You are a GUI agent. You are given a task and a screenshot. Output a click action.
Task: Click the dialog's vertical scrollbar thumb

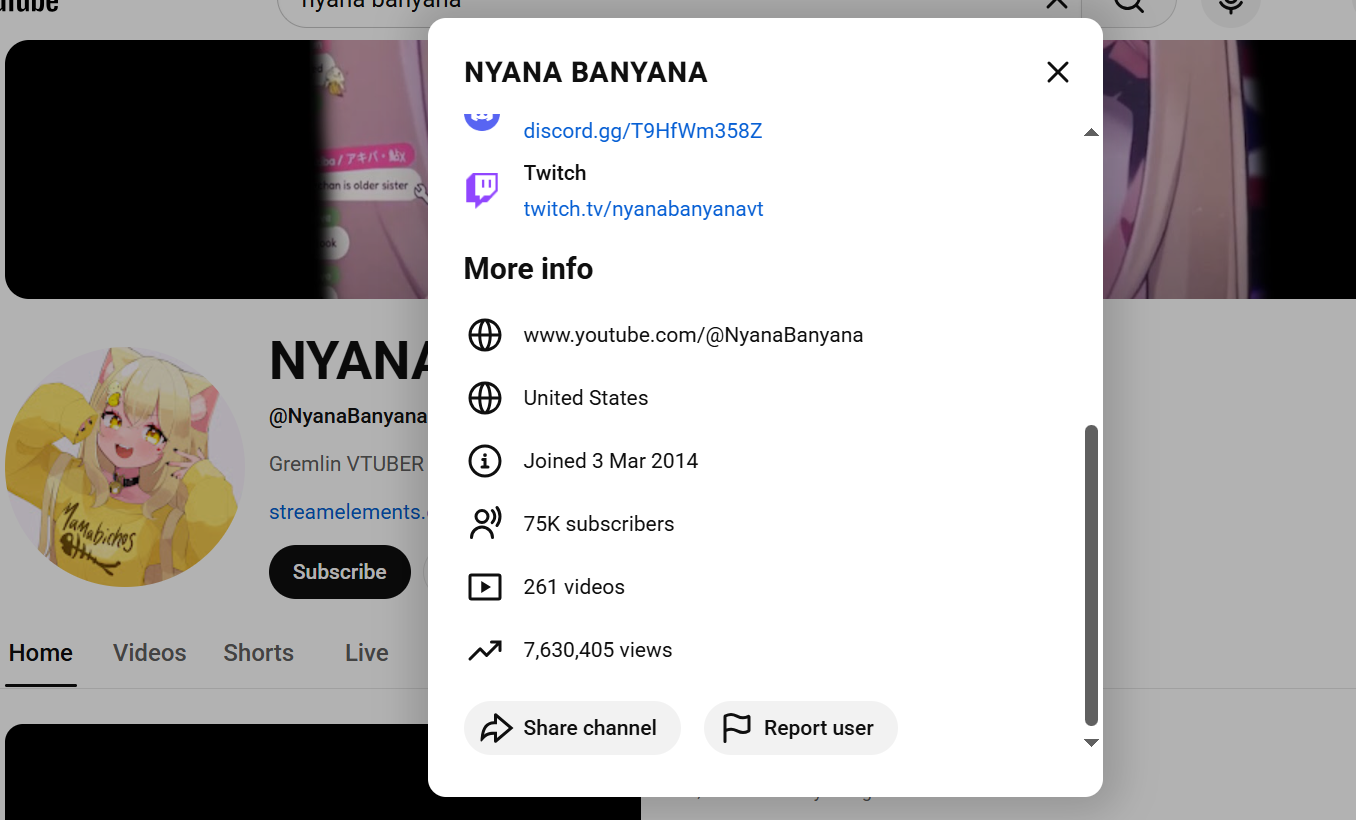[1091, 575]
